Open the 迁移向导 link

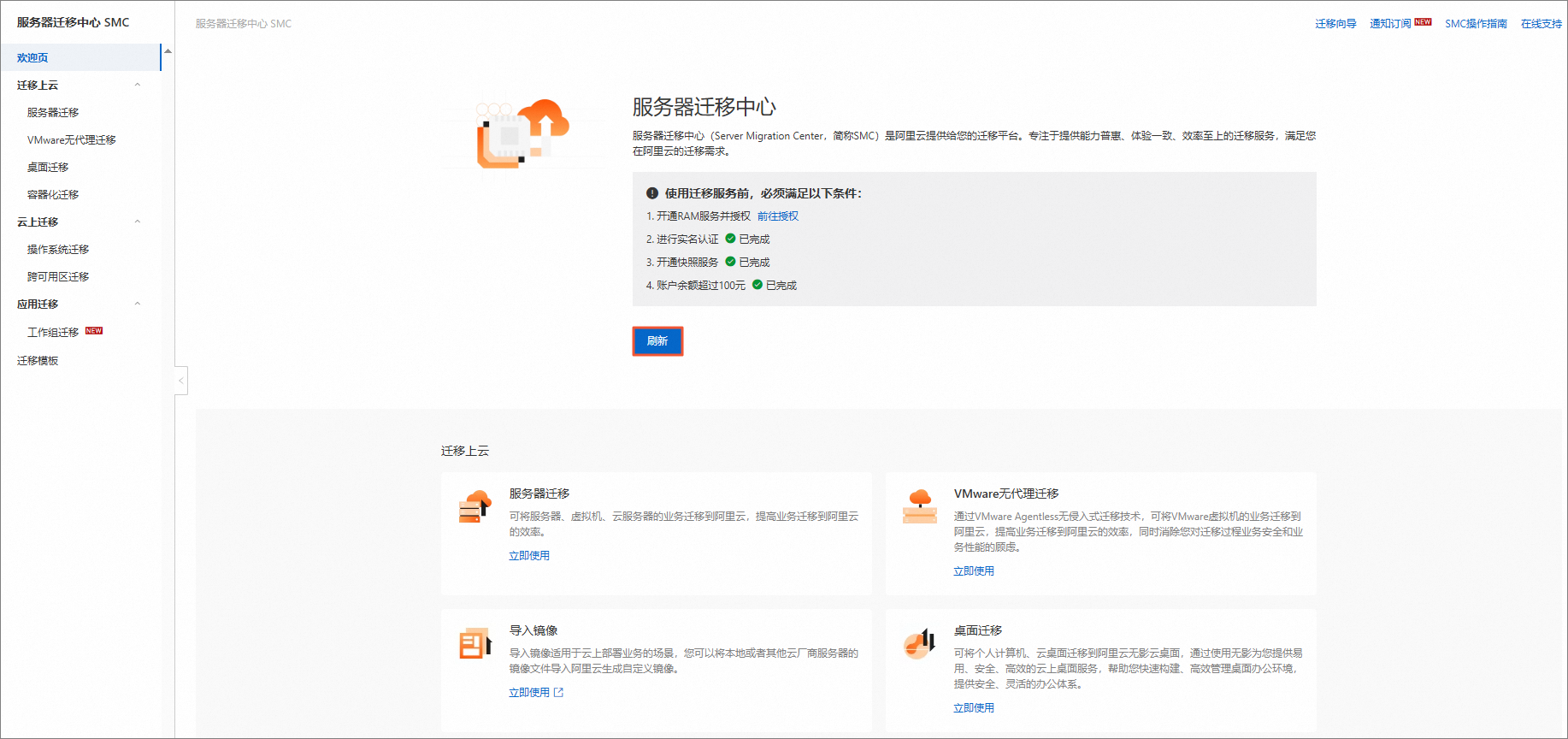tap(1335, 24)
